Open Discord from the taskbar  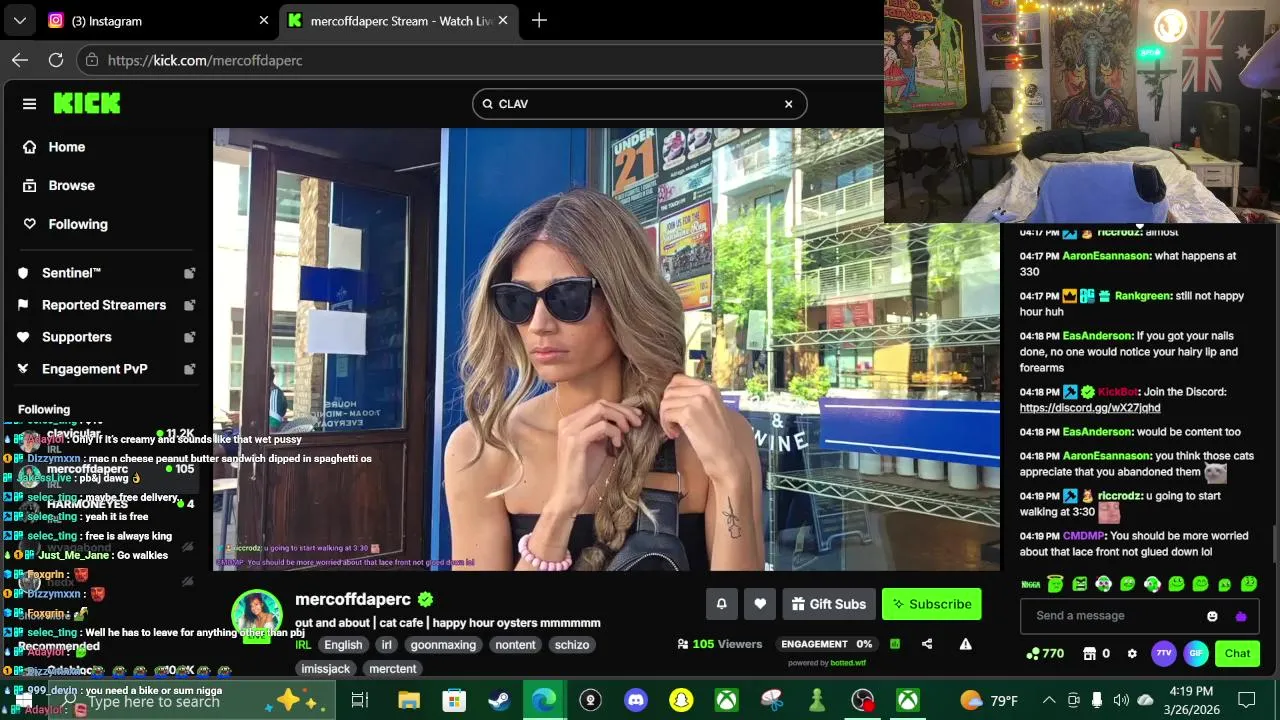tap(636, 700)
